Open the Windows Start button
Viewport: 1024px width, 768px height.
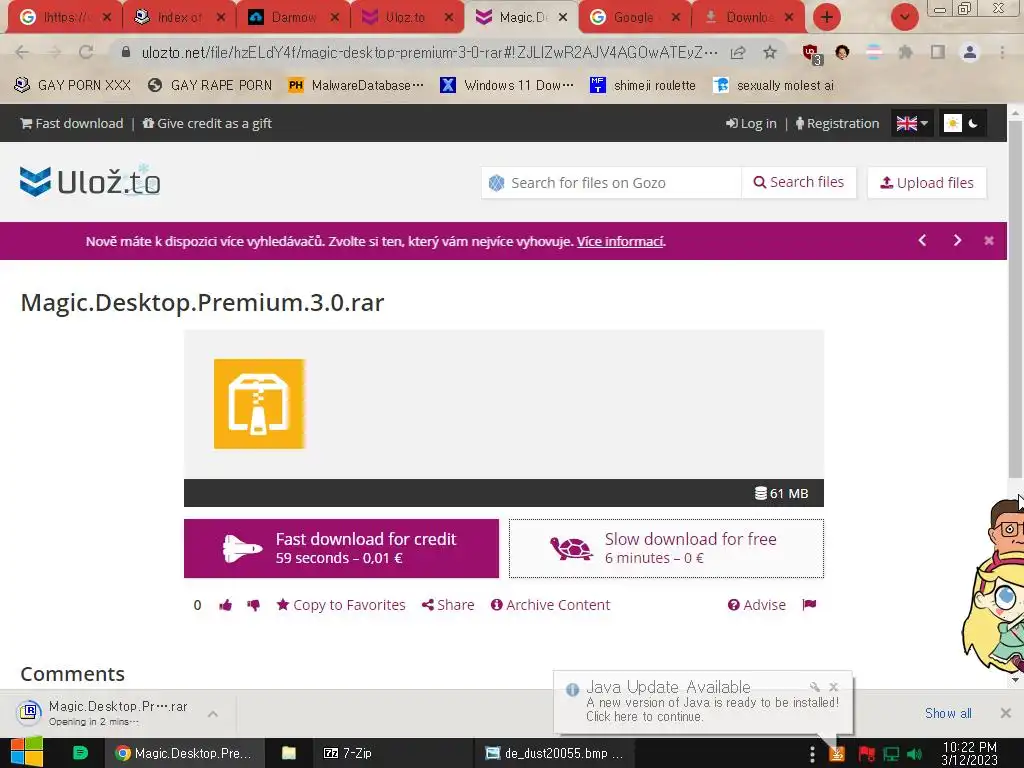pos(26,753)
